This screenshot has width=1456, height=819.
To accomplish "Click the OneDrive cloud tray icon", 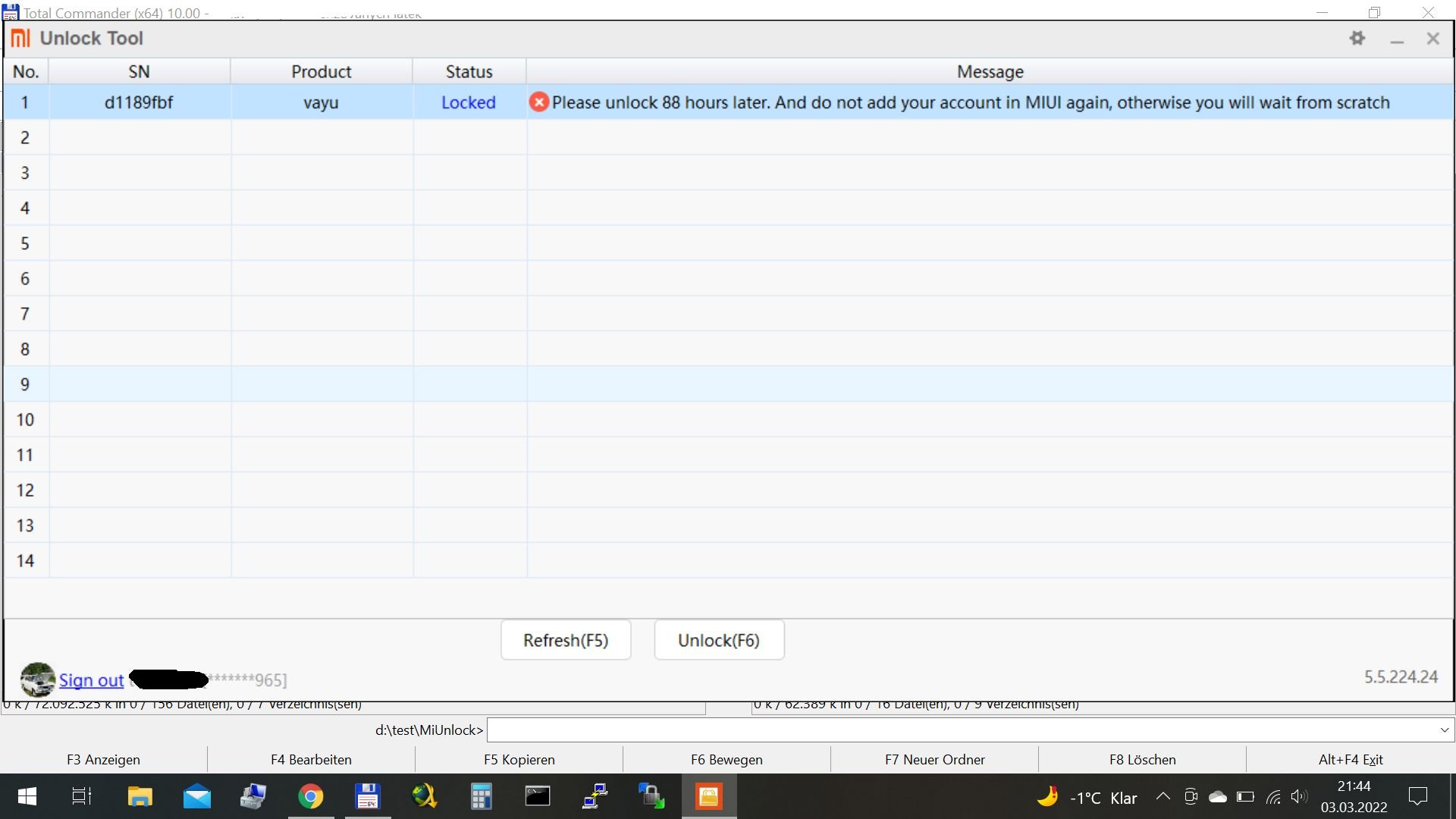I will click(1218, 796).
